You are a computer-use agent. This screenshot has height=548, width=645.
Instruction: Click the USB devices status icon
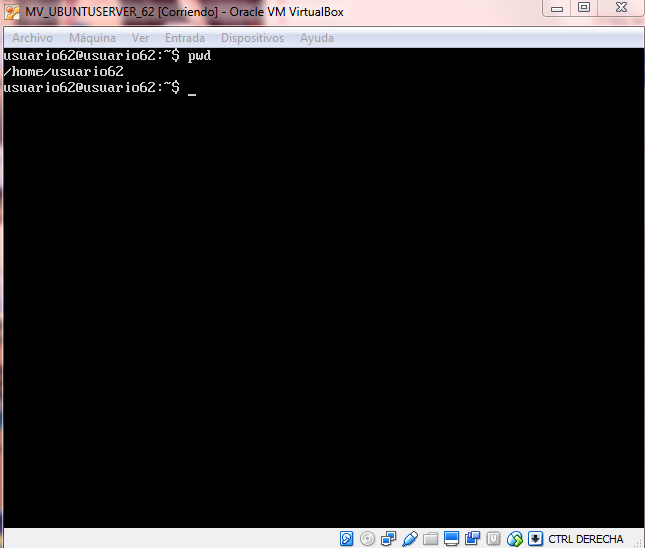click(x=410, y=539)
